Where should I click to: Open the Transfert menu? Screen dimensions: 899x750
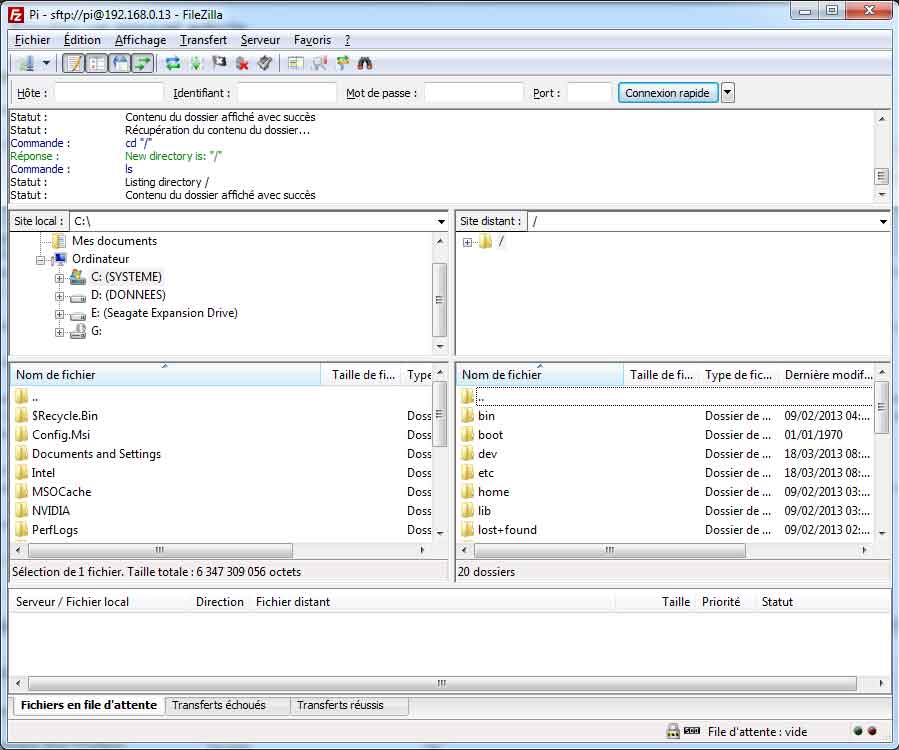click(x=203, y=40)
